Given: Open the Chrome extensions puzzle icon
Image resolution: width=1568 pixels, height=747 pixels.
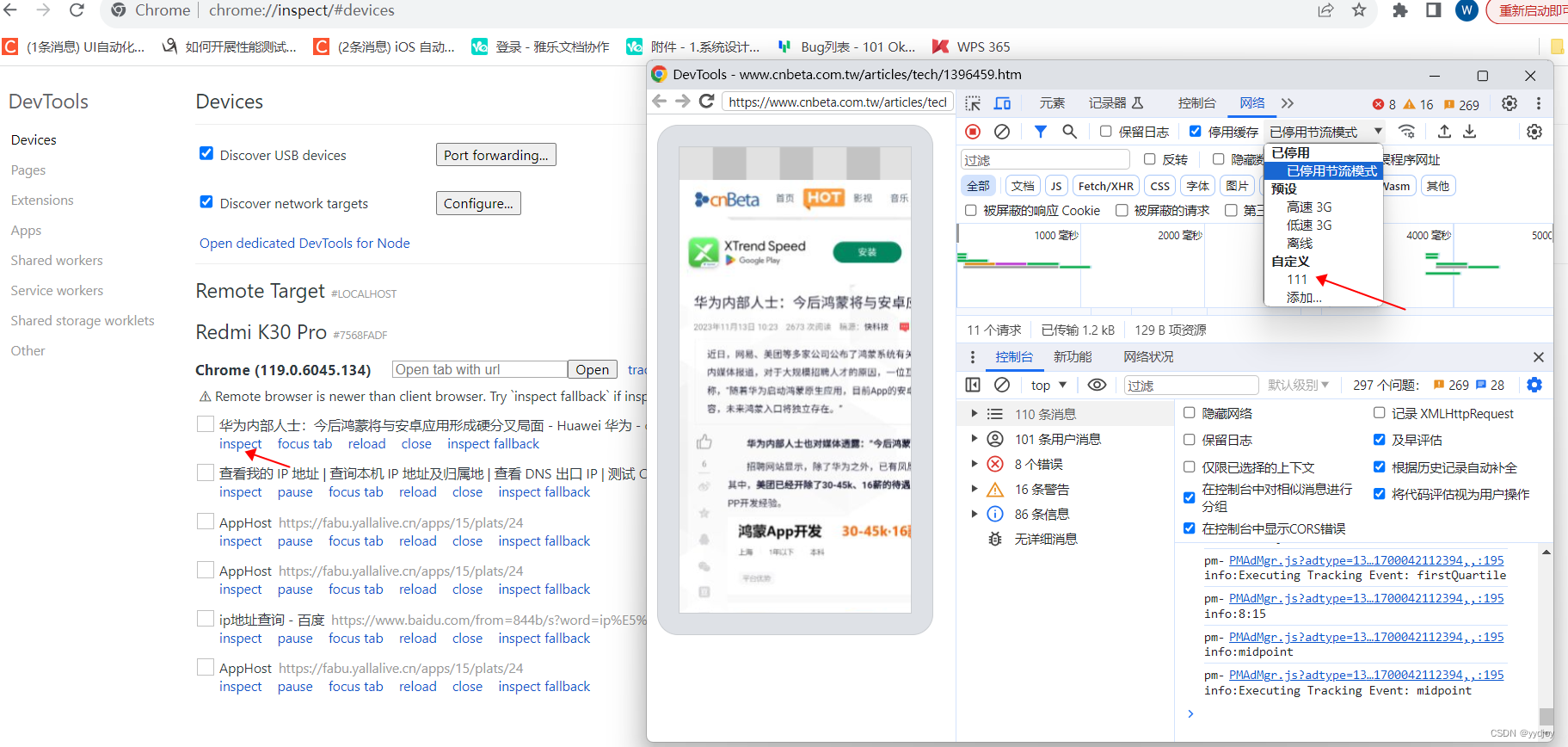Looking at the screenshot, I should [x=1400, y=10].
